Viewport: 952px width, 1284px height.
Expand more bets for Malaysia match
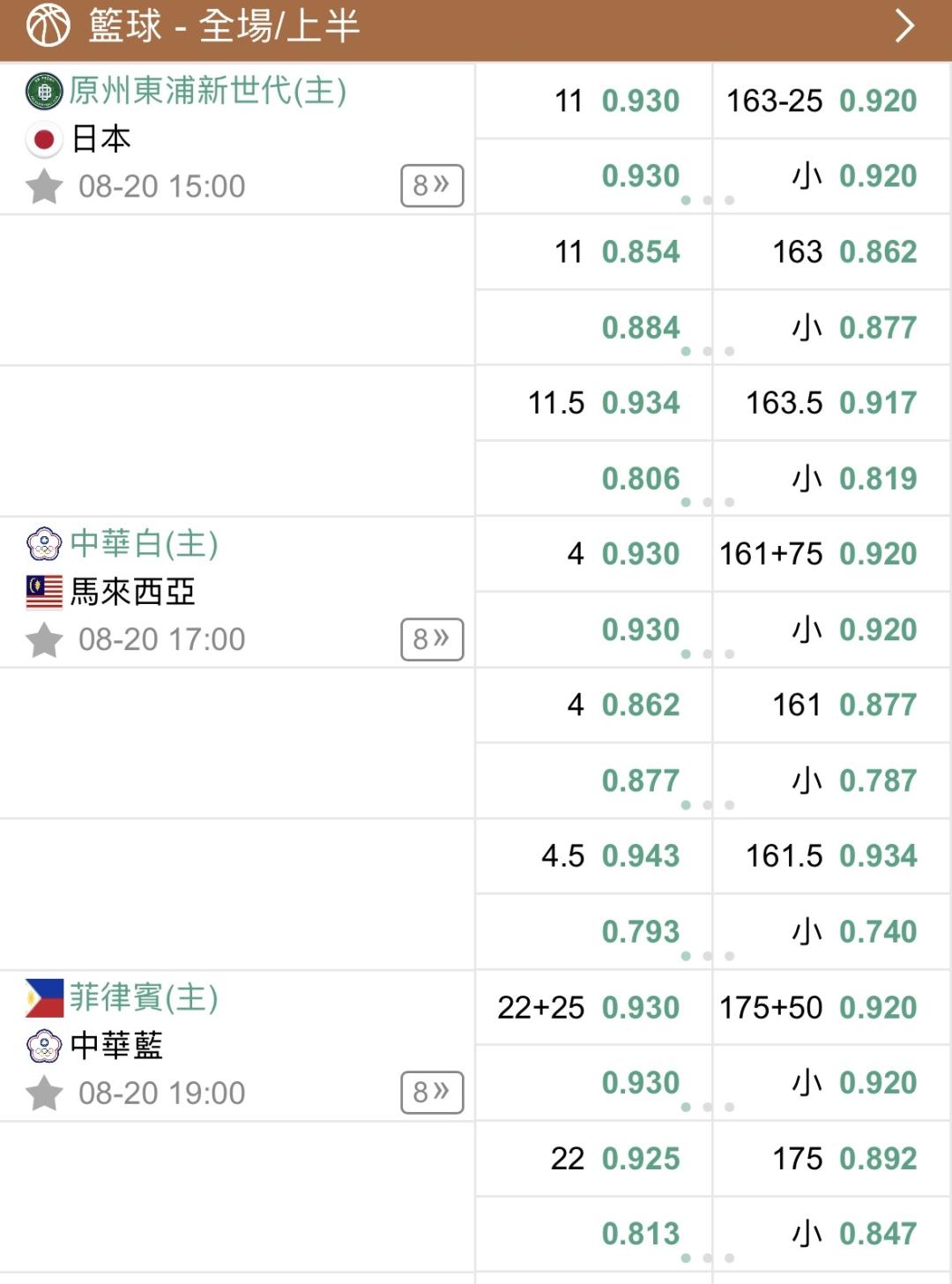(432, 638)
